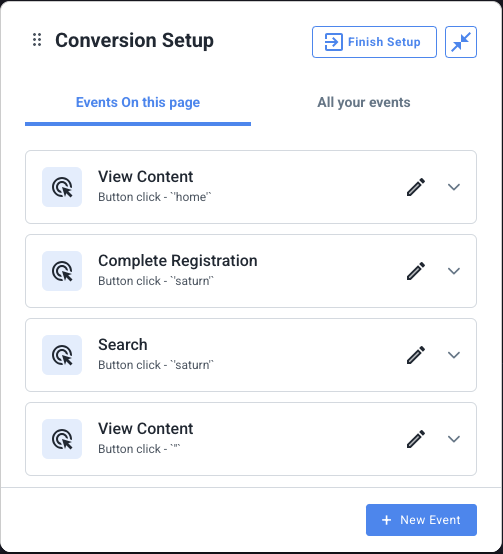The image size is (503, 554).
Task: Click the cursor icon of the View Content 'home' event
Action: coord(62,187)
